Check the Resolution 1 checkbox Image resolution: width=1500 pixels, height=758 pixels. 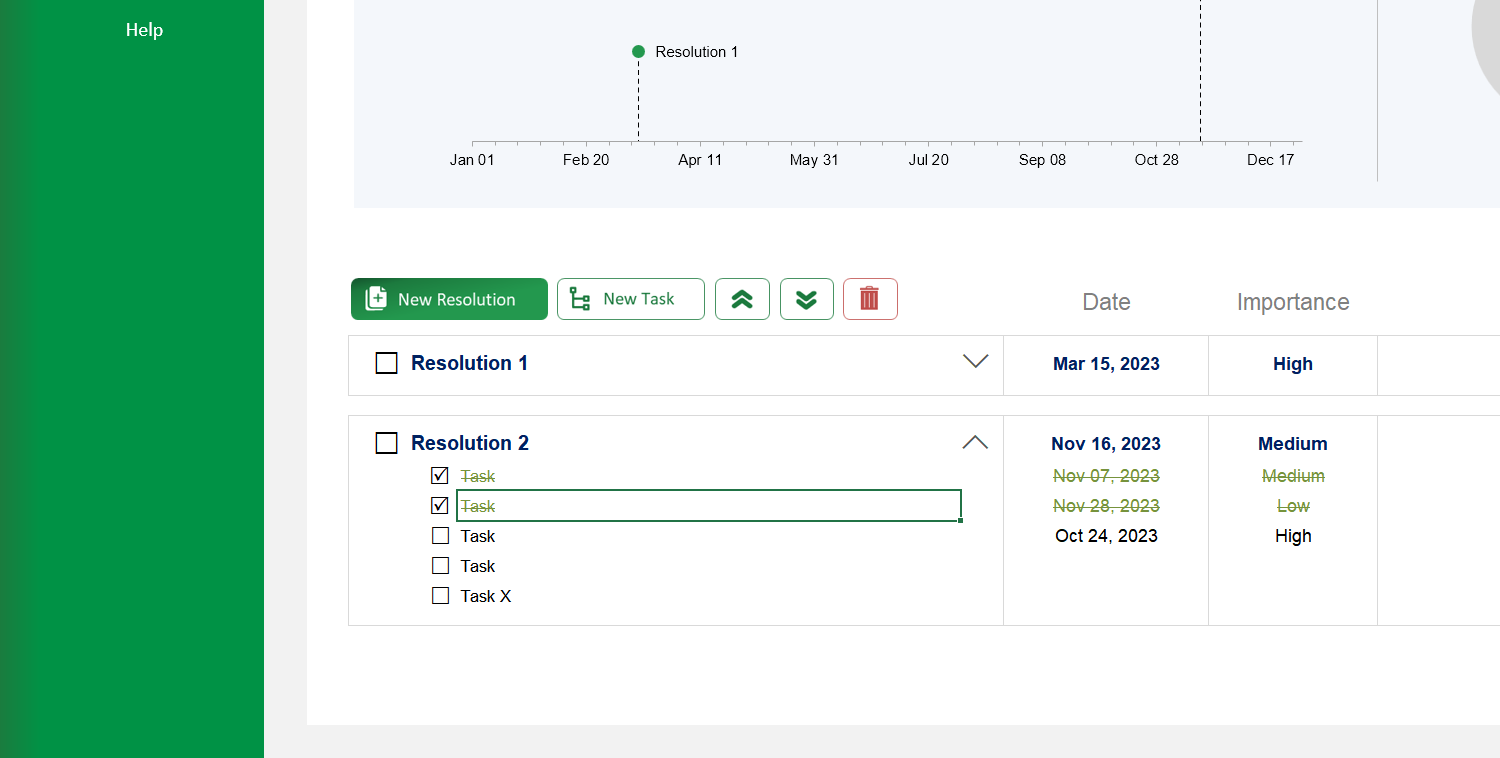[x=386, y=363]
